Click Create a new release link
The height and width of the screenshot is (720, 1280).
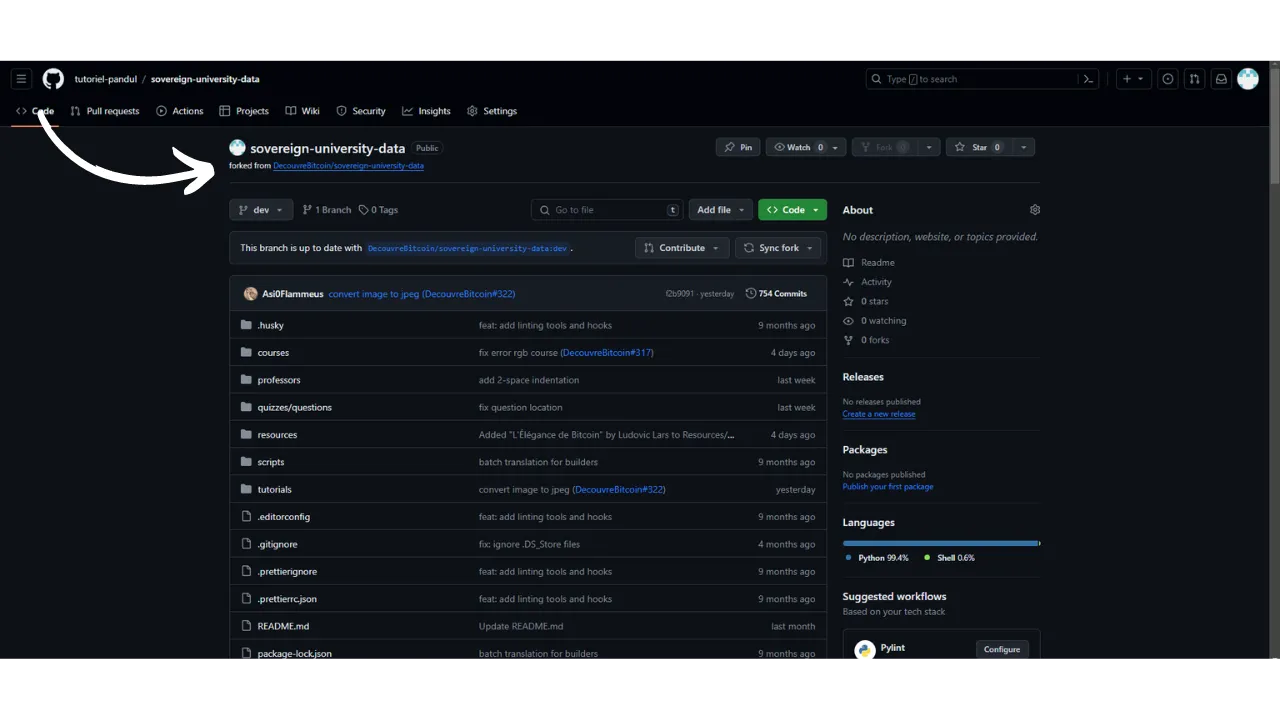pos(879,414)
